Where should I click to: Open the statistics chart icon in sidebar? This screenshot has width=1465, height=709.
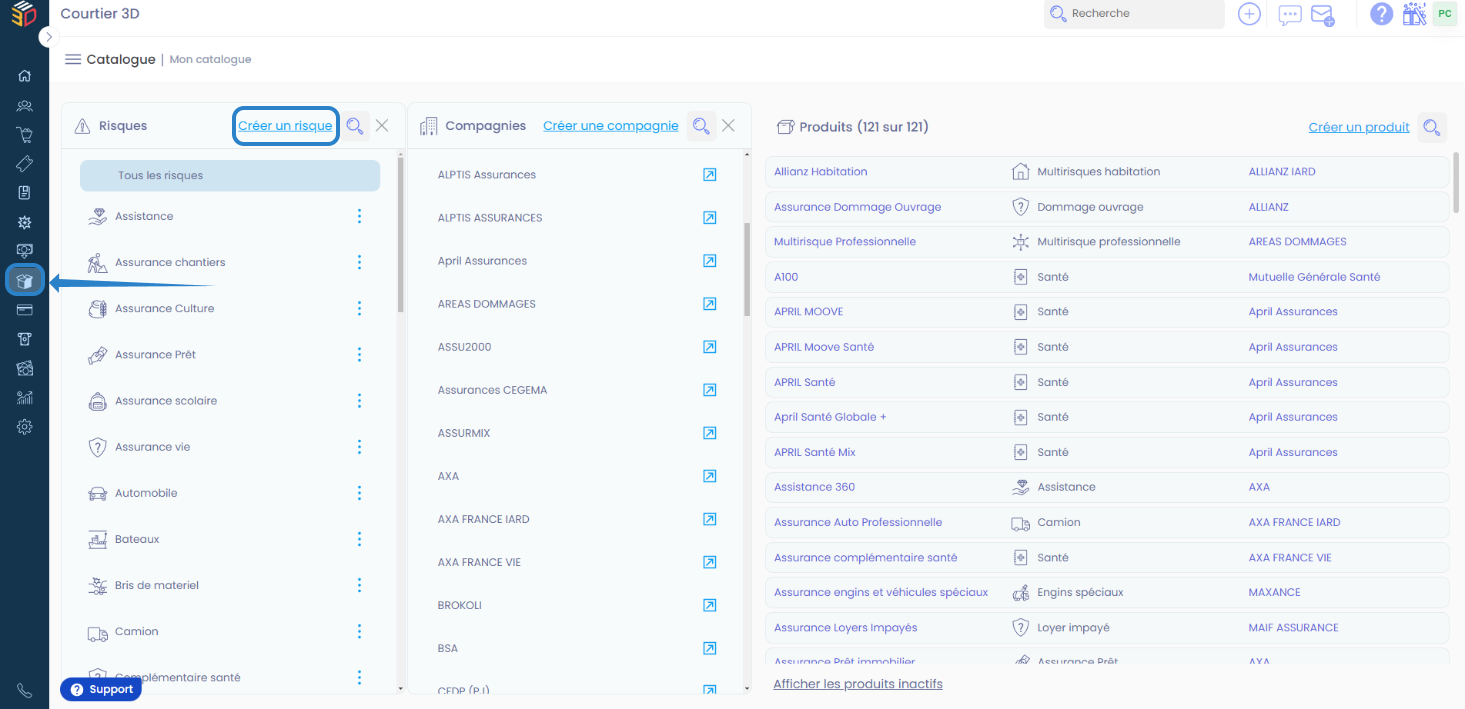(25, 397)
